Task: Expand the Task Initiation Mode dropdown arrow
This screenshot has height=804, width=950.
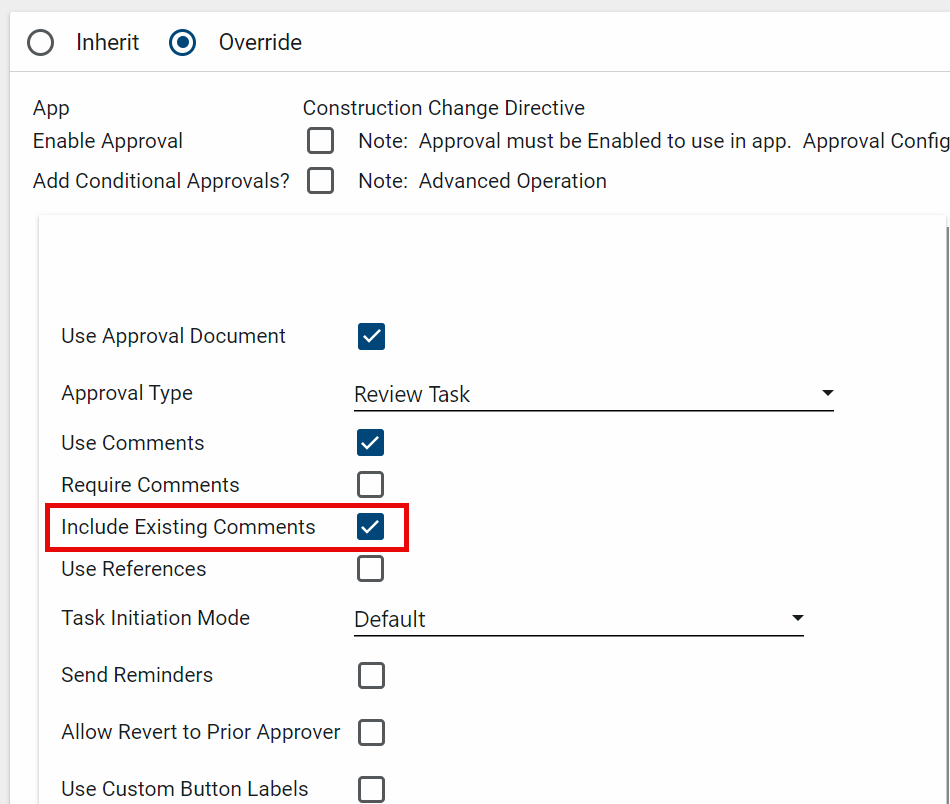Action: pyautogui.click(x=797, y=618)
